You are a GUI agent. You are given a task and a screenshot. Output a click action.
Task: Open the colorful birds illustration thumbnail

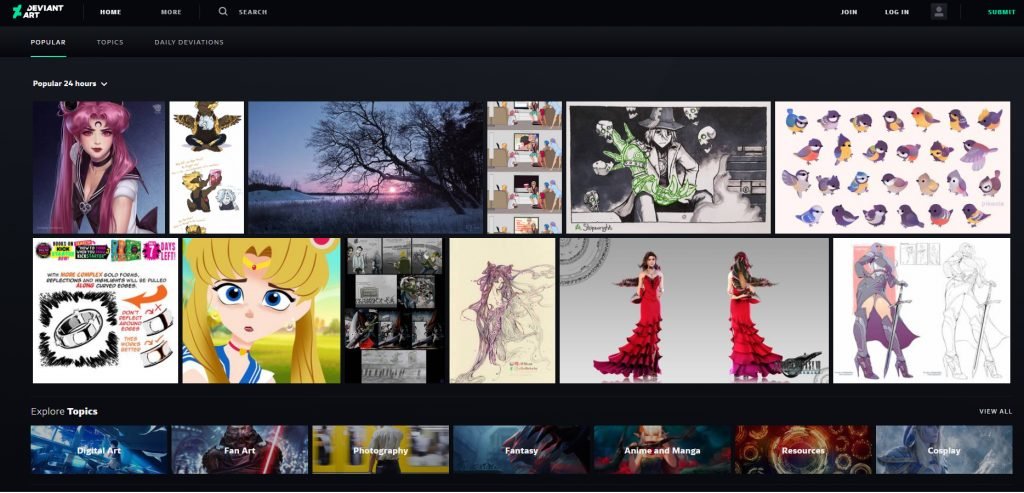point(892,167)
